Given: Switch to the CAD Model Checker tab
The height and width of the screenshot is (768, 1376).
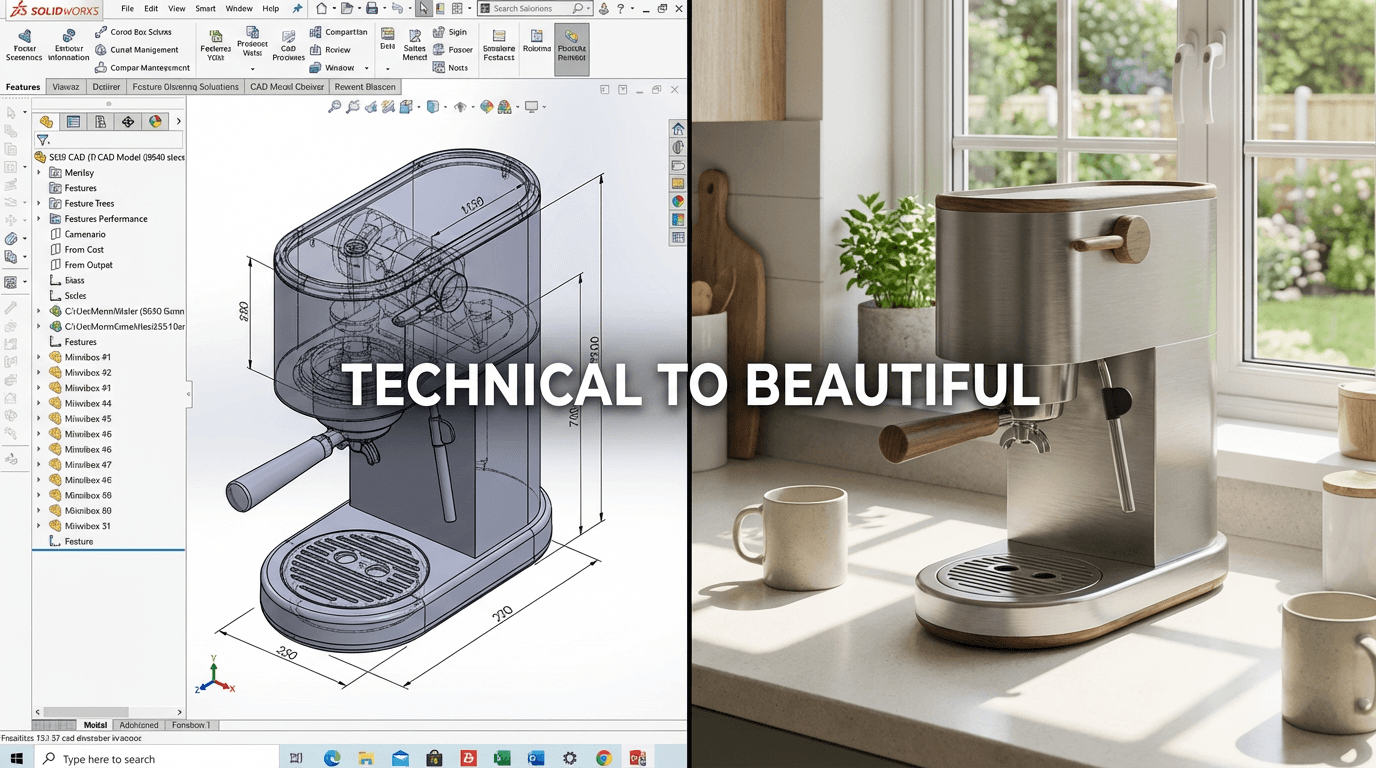Looking at the screenshot, I should [x=287, y=87].
